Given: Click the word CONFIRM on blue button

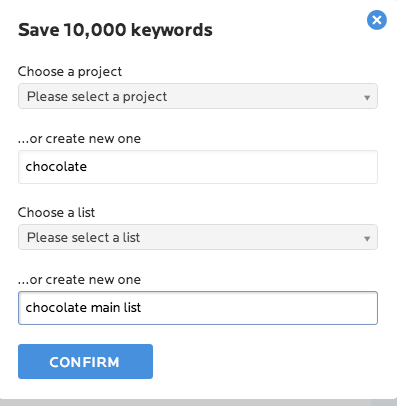Looking at the screenshot, I should click(x=84, y=362).
